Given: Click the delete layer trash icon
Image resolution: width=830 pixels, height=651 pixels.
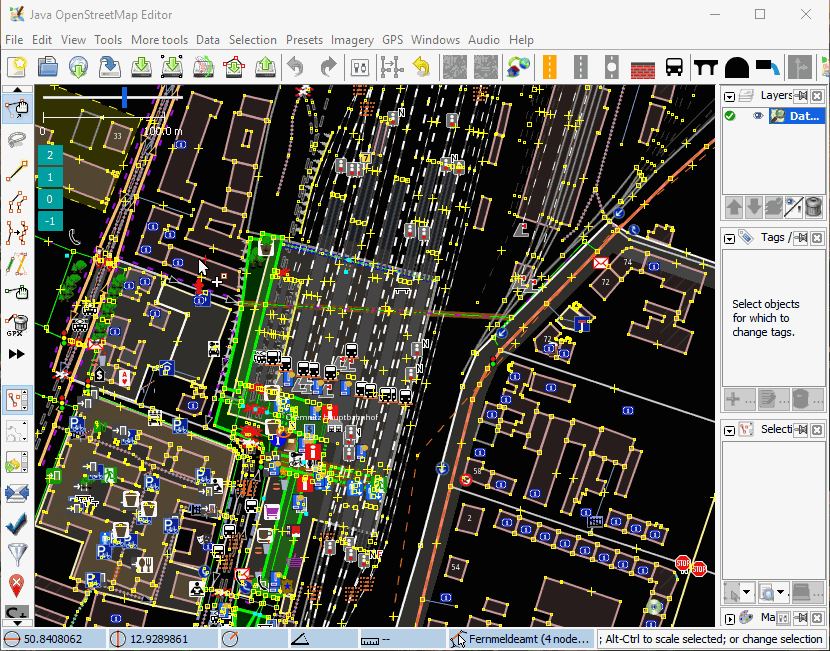Looking at the screenshot, I should 814,207.
